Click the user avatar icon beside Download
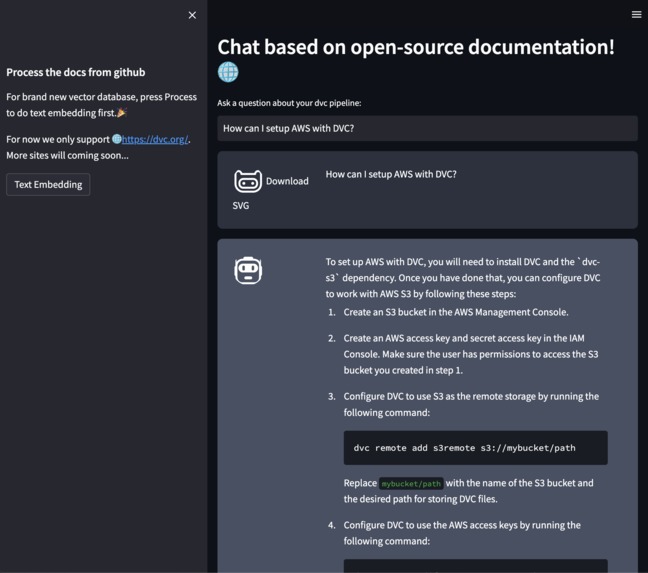Image resolution: width=648 pixels, height=573 pixels. (x=248, y=181)
